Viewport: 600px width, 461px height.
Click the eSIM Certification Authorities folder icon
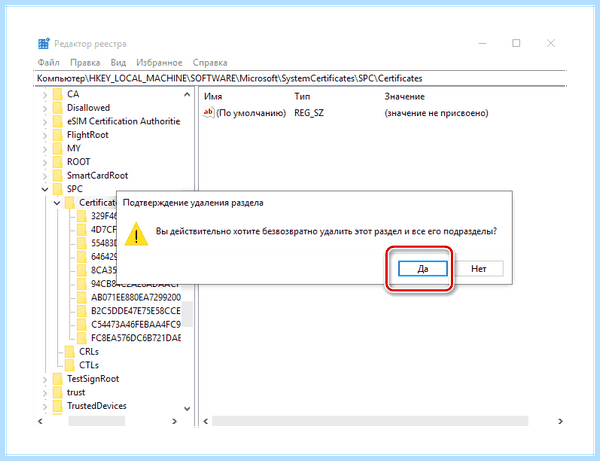[57, 121]
